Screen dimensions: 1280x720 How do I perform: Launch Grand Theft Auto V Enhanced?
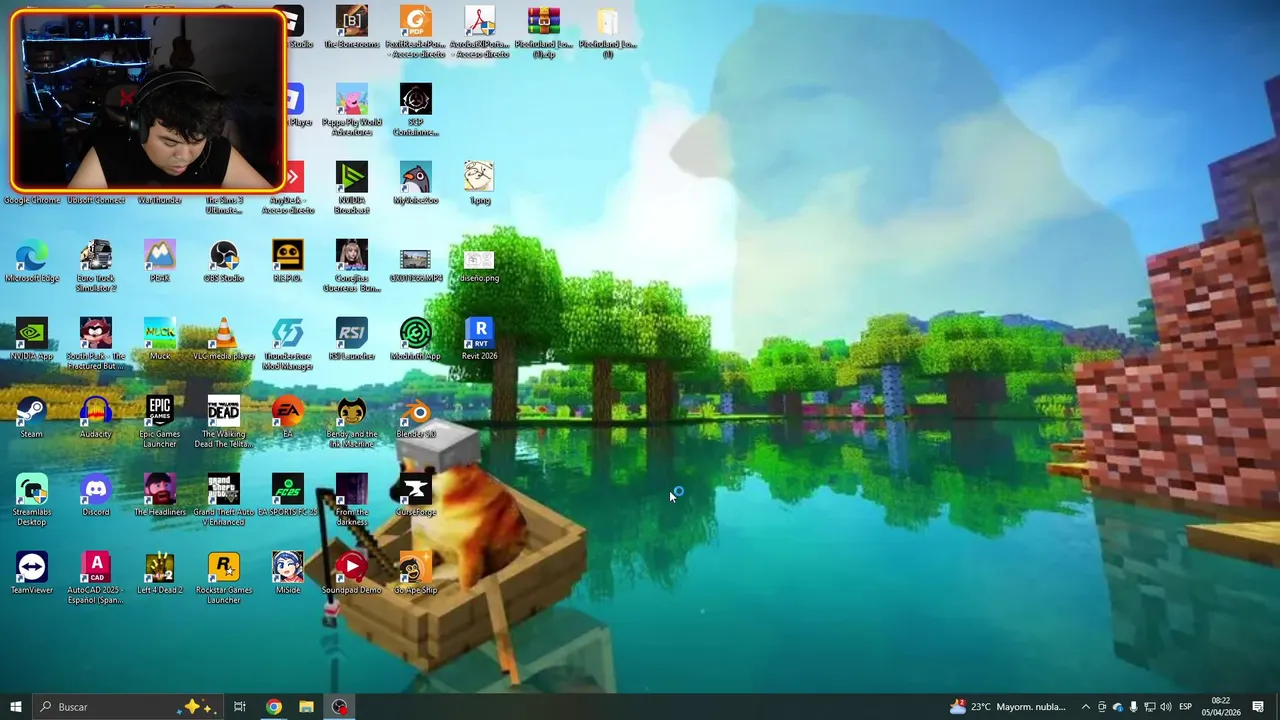coord(224,499)
